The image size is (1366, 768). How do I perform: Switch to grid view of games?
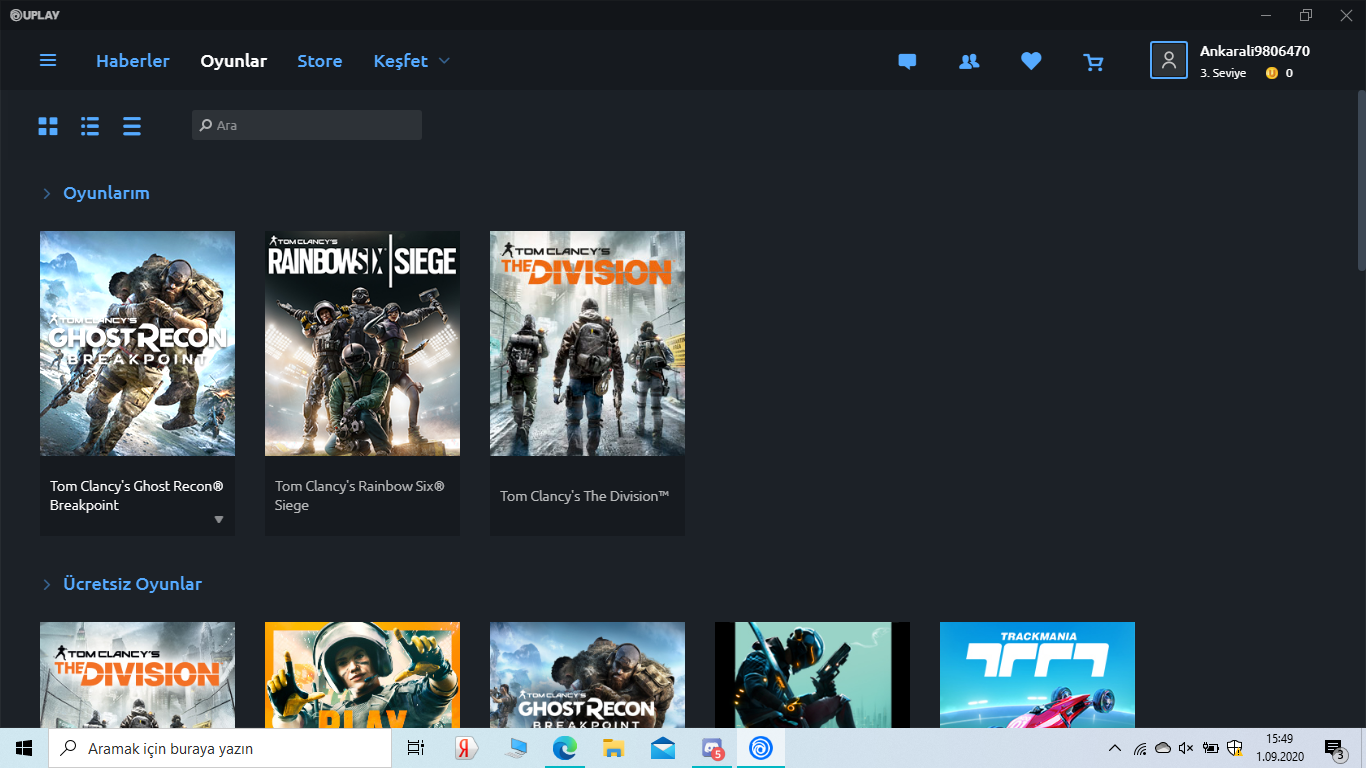click(48, 126)
